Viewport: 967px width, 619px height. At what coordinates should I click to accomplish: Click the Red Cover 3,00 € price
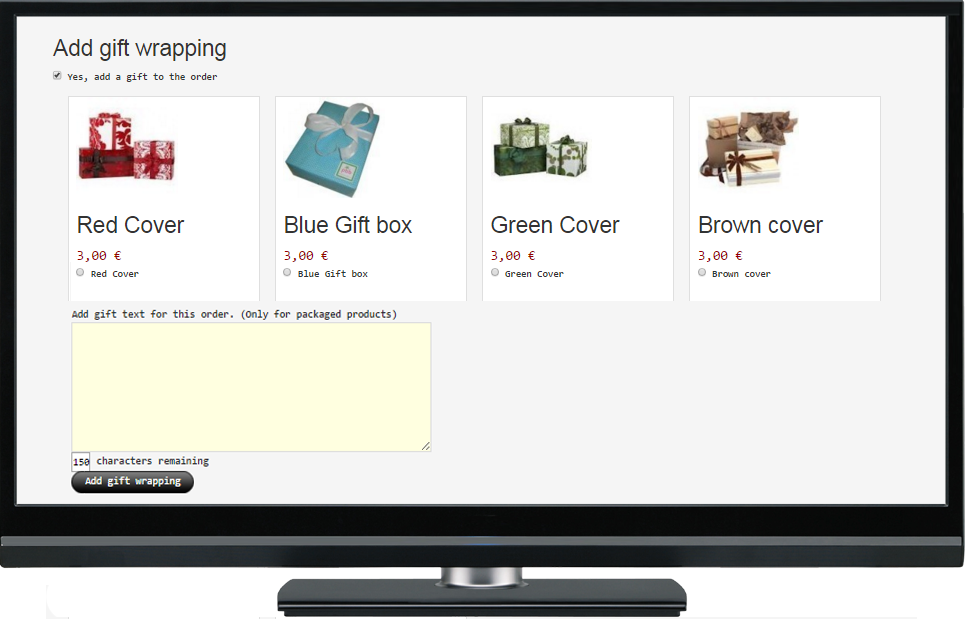(99, 255)
